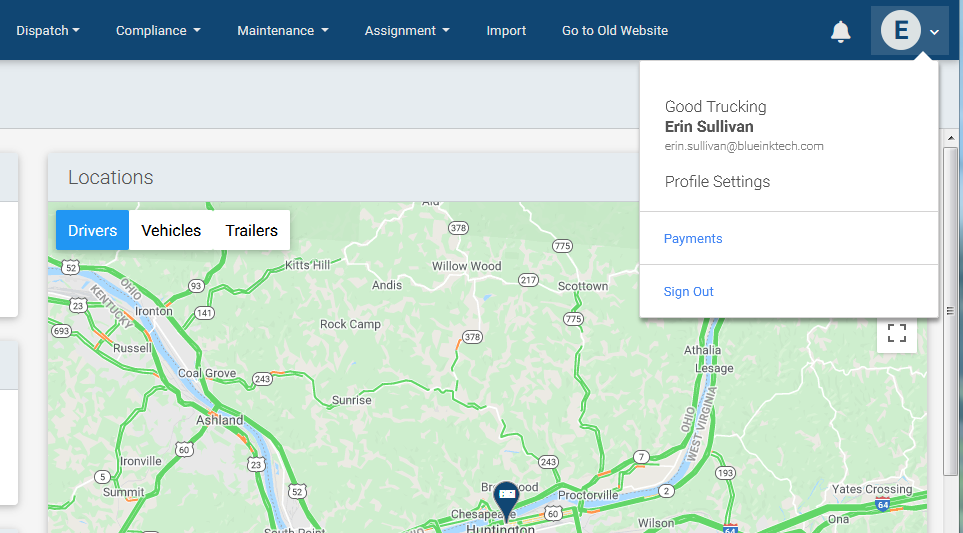The image size is (963, 533).
Task: Select the Drivers map tab
Action: tap(92, 230)
